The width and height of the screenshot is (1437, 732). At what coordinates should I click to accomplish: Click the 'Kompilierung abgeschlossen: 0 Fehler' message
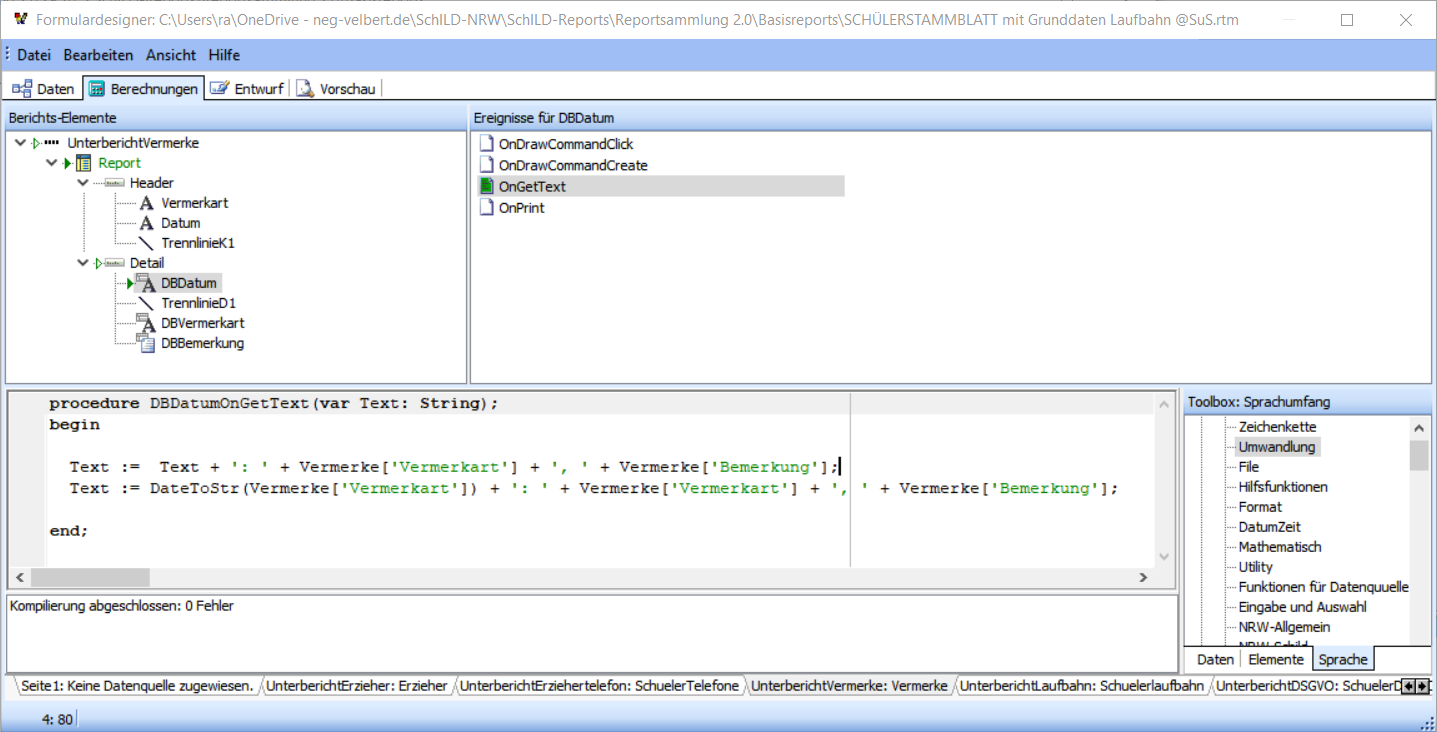click(122, 606)
